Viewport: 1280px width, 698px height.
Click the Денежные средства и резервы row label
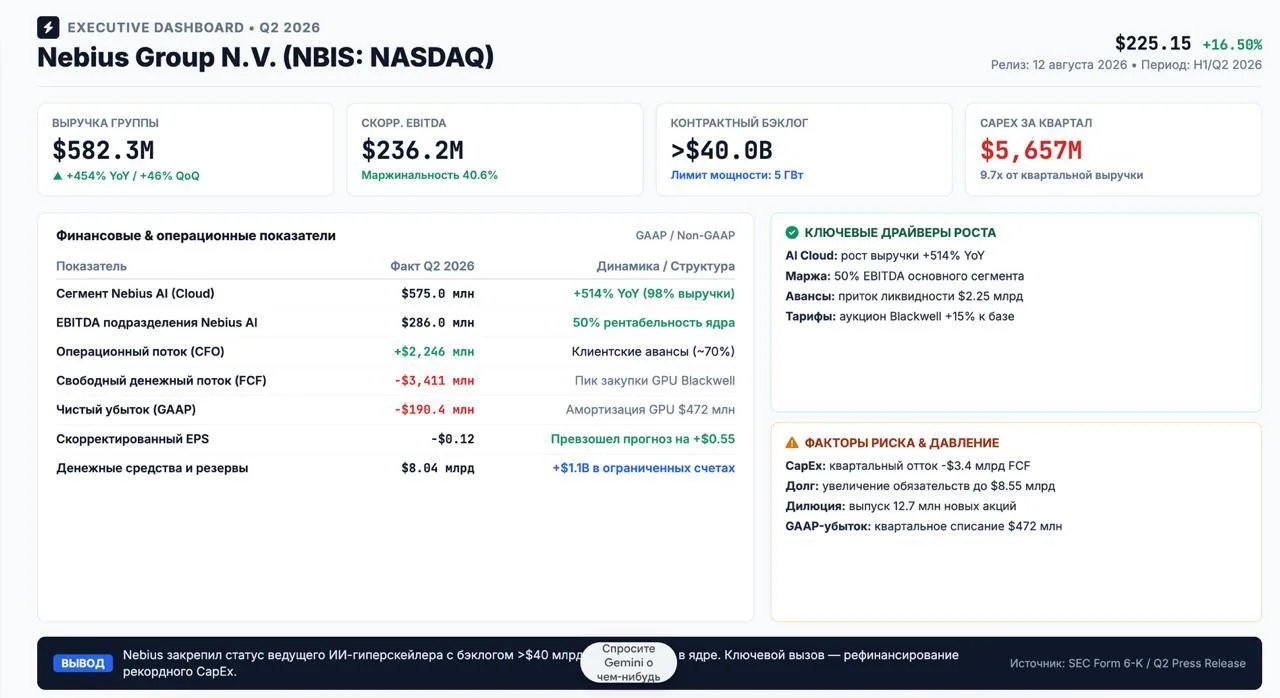152,468
